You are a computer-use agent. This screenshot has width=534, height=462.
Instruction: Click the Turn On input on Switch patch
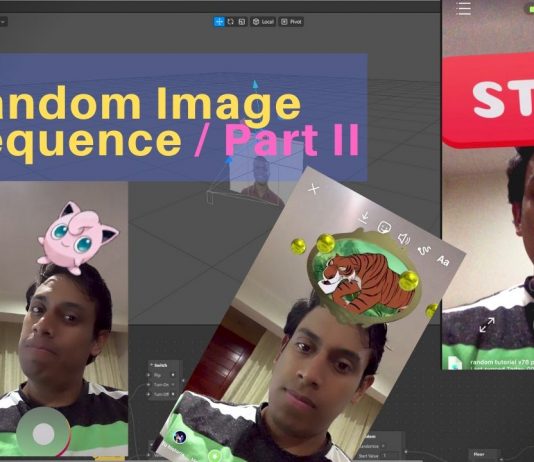point(148,384)
